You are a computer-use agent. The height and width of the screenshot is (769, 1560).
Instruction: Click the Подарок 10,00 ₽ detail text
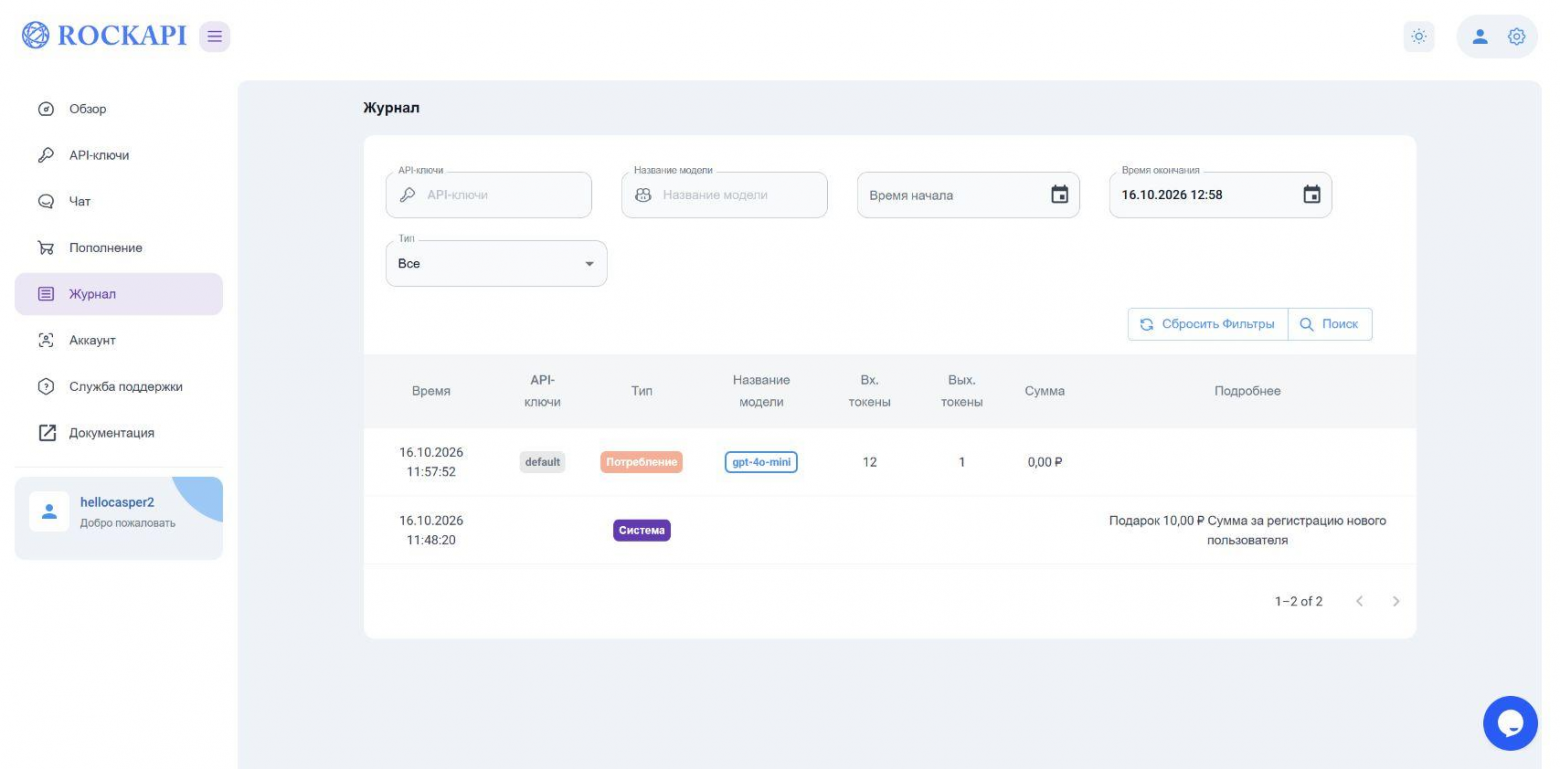[1247, 530]
